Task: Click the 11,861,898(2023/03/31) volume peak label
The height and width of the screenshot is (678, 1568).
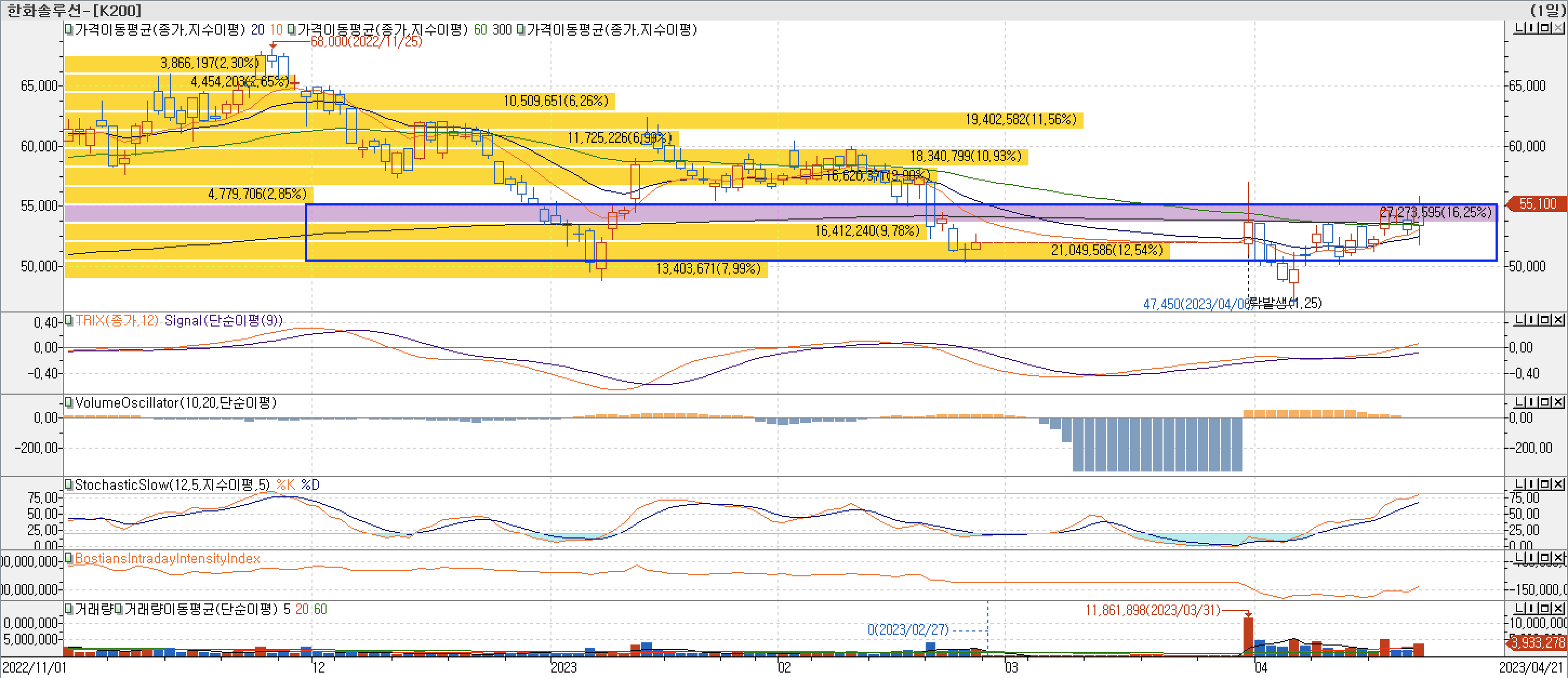Action: pos(1152,610)
